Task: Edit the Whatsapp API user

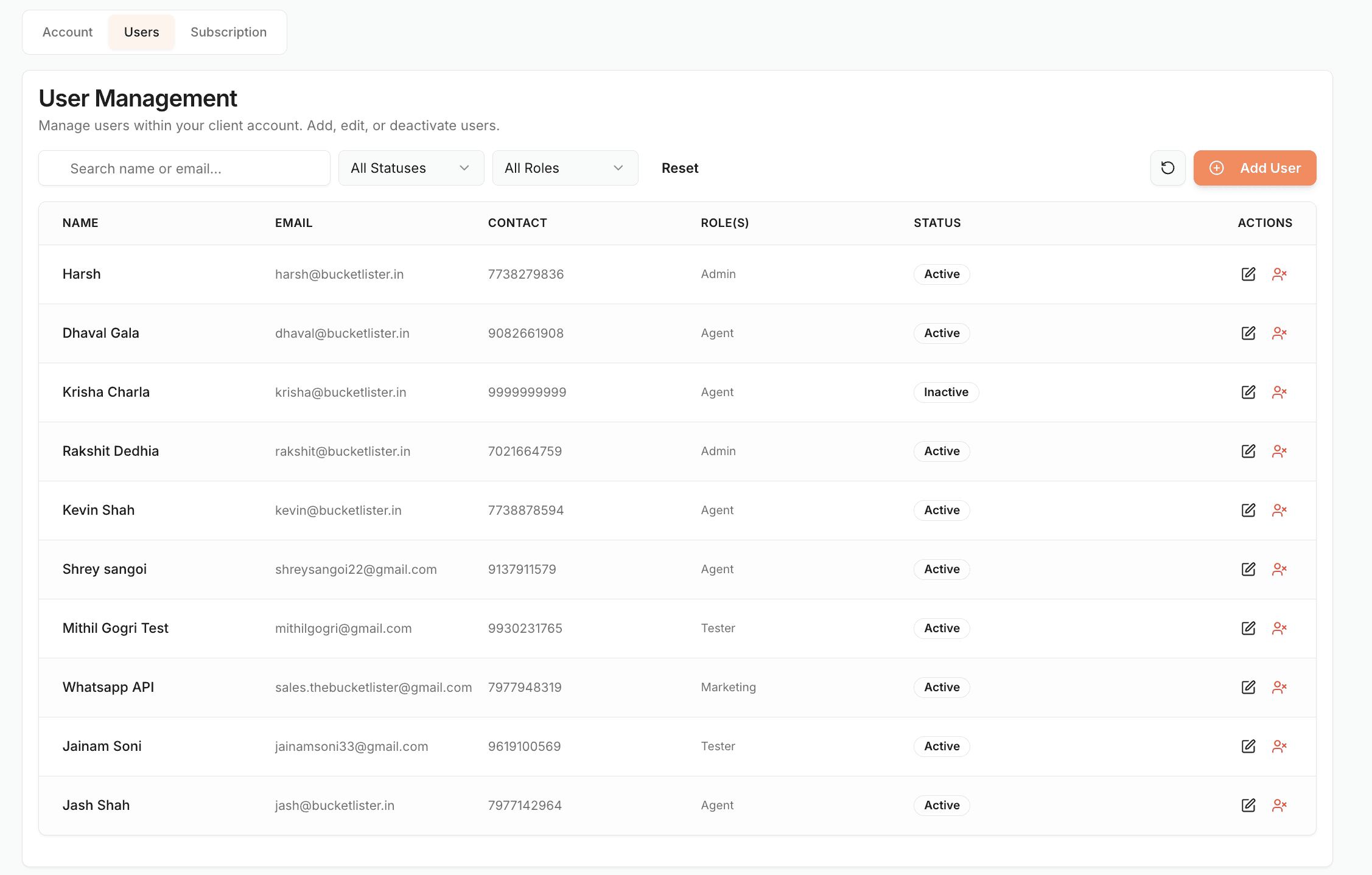Action: click(1248, 687)
